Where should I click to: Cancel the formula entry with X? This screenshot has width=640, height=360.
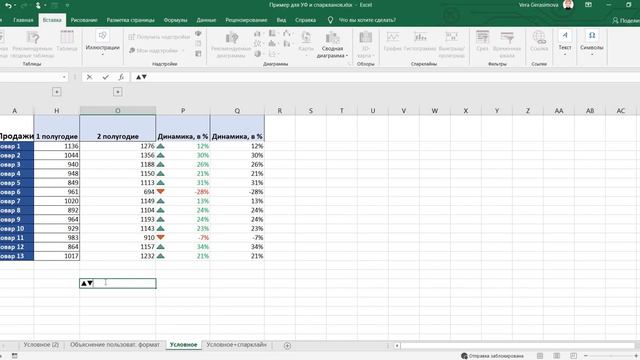(x=89, y=77)
